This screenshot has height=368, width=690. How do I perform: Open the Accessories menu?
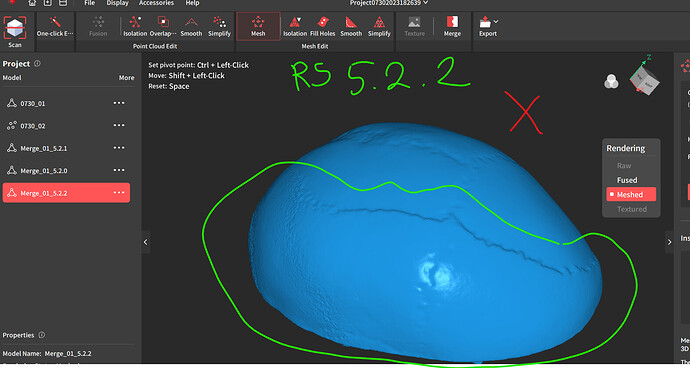tap(156, 3)
